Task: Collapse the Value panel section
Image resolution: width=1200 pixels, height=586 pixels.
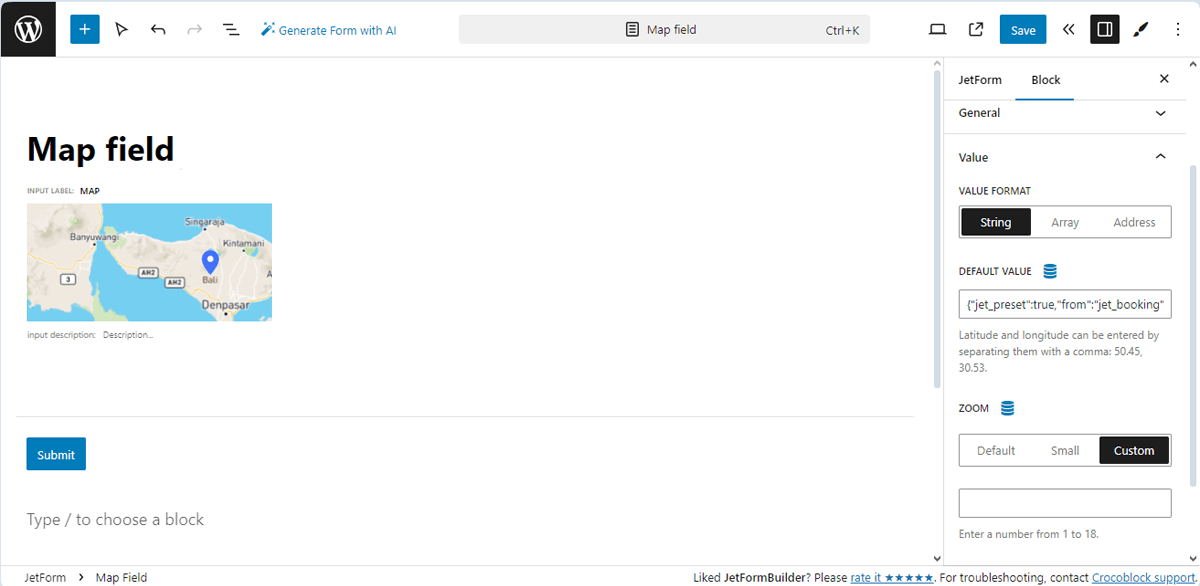Action: click(x=1160, y=157)
